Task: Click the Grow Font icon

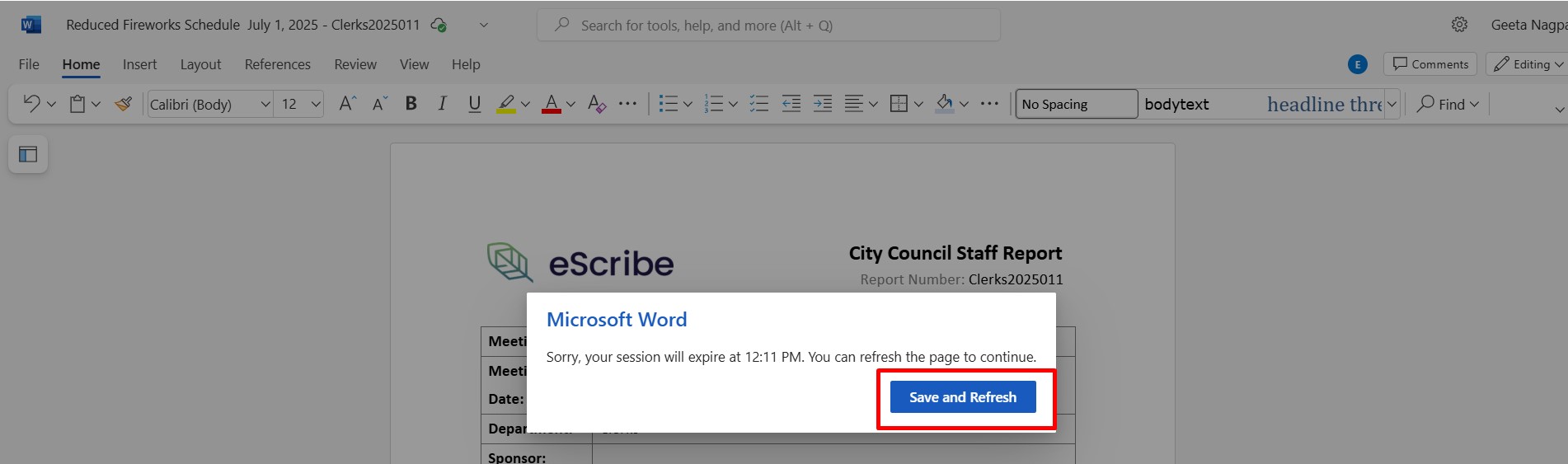Action: [x=347, y=104]
